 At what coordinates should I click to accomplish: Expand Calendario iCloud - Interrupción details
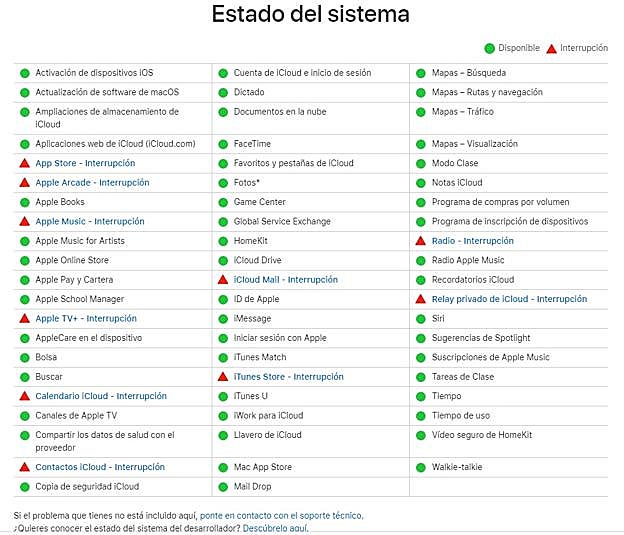[101, 397]
